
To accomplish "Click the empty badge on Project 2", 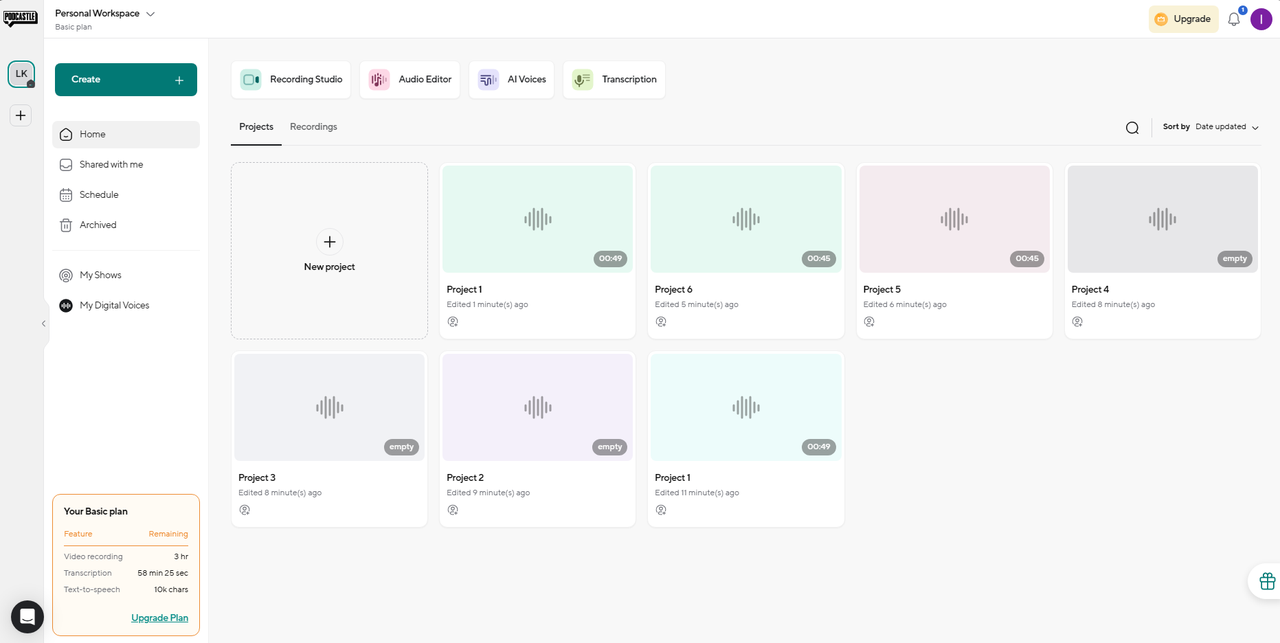I will (610, 447).
